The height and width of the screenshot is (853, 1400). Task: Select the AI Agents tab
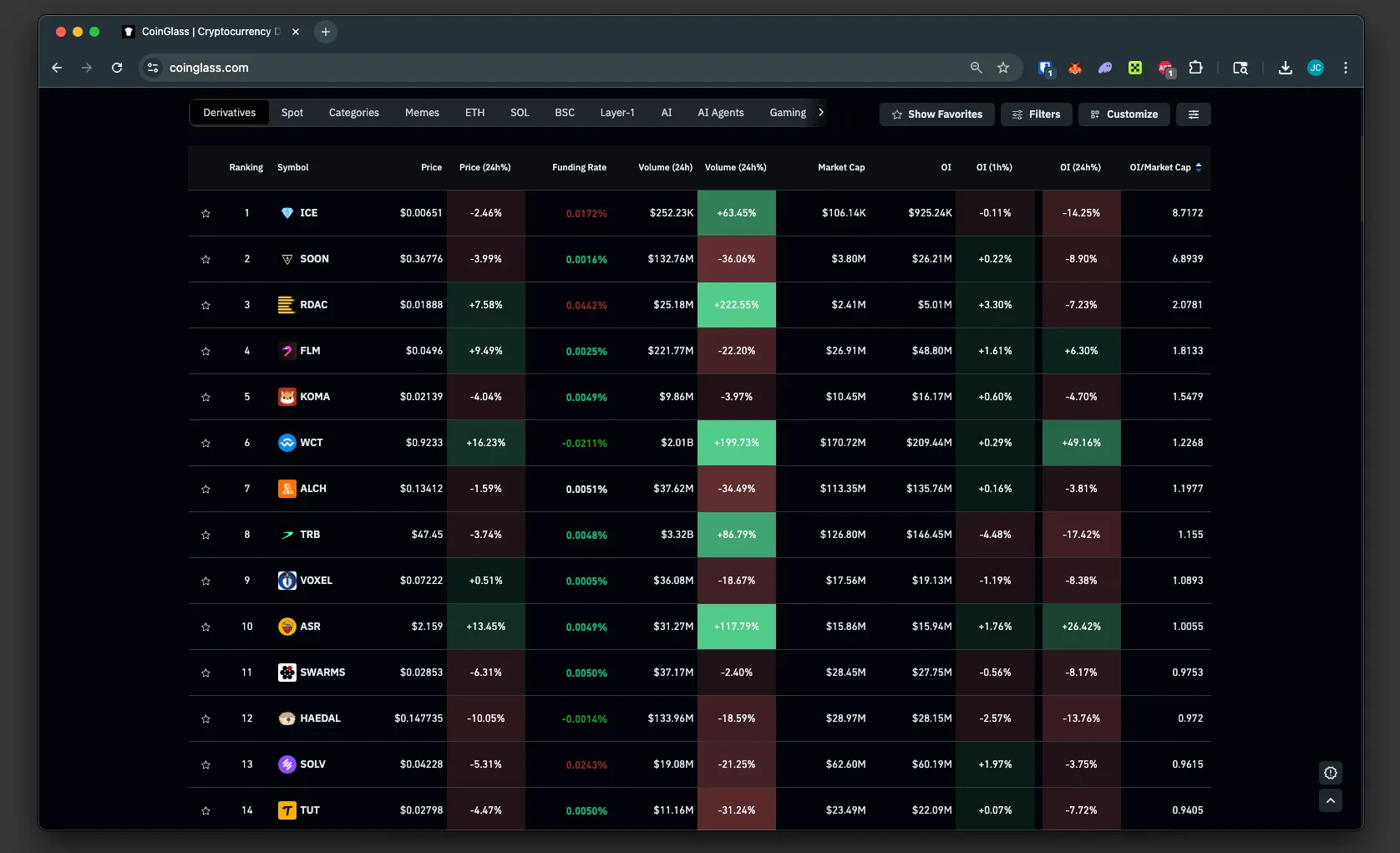point(720,113)
